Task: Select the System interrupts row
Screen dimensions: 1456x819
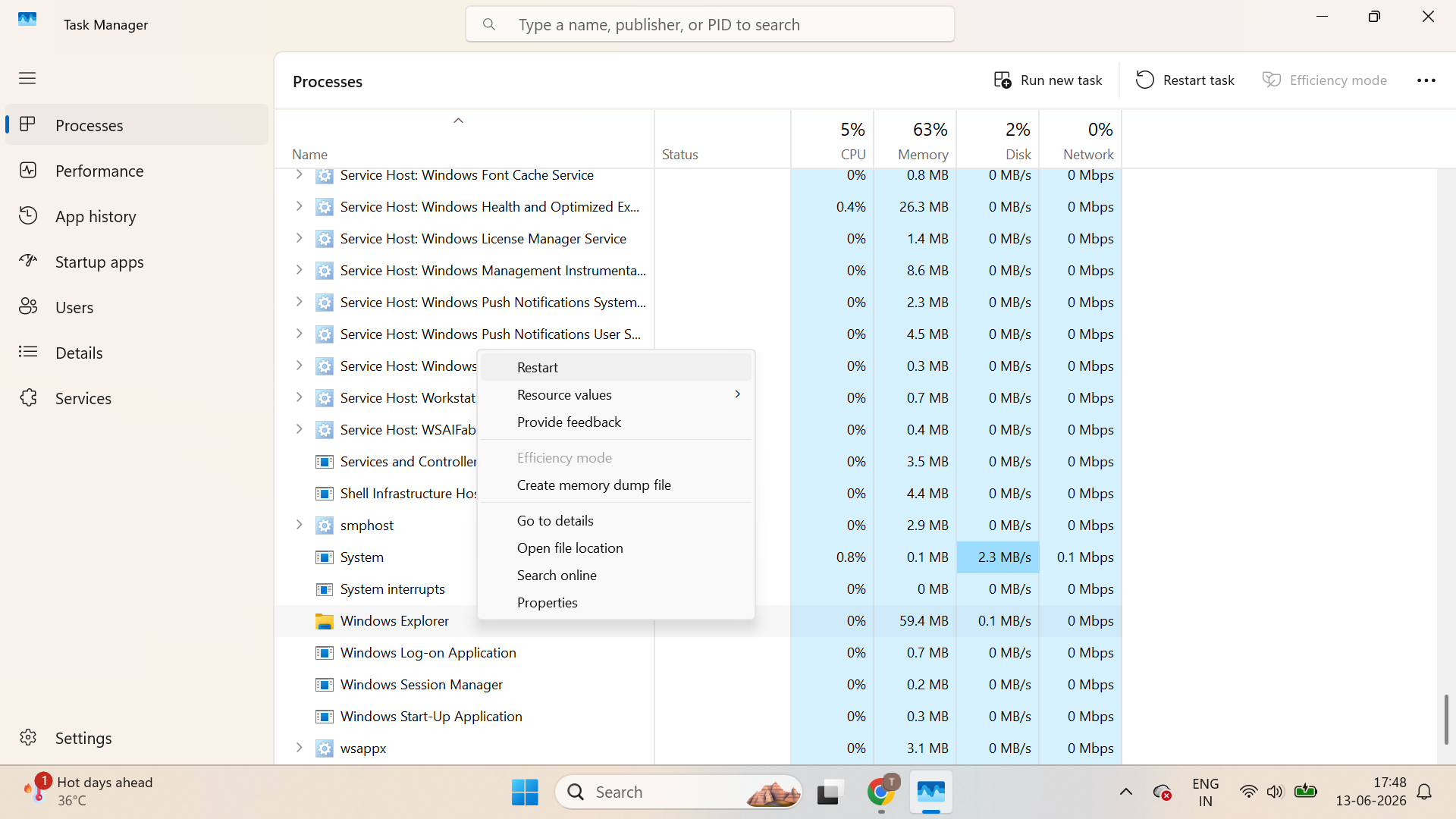Action: (x=698, y=588)
